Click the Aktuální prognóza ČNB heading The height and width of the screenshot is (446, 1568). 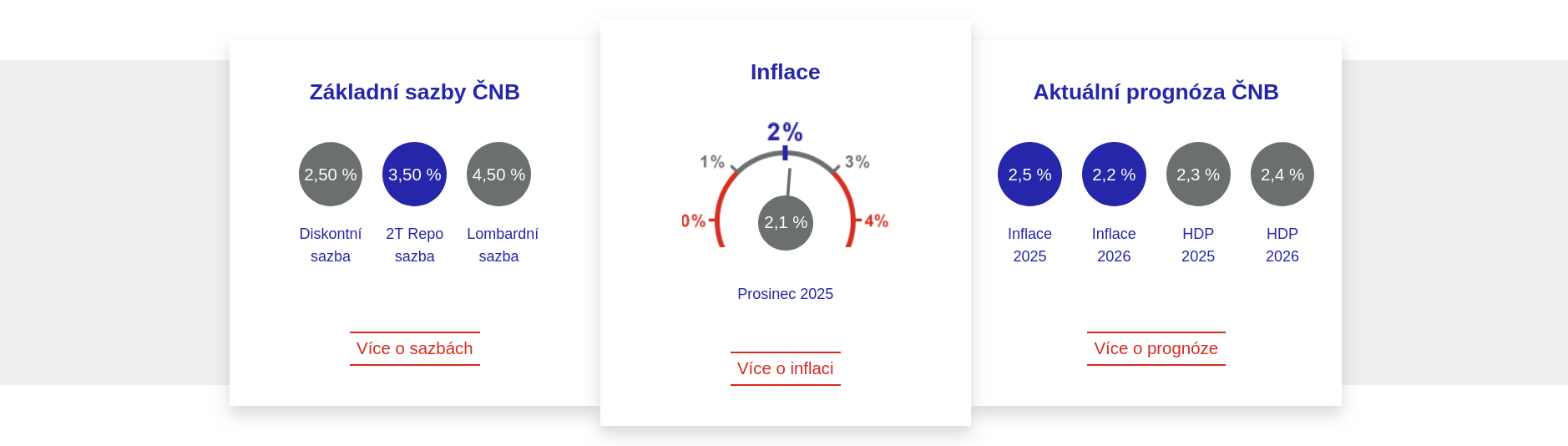[x=1156, y=92]
